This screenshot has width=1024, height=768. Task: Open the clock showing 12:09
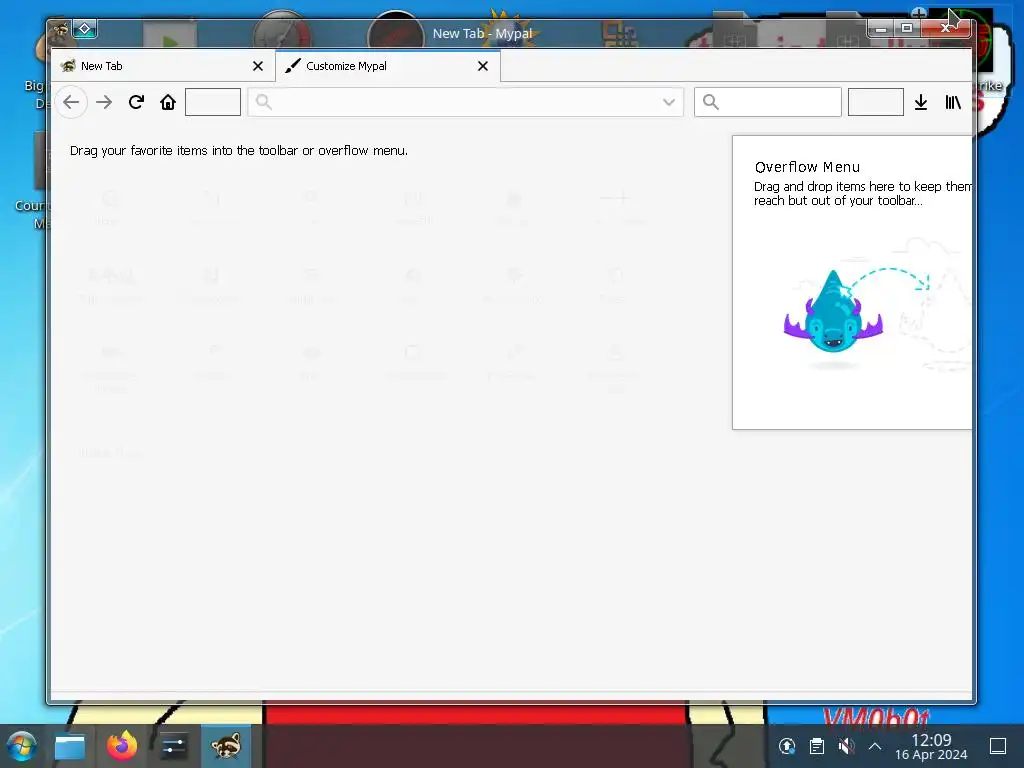click(x=931, y=746)
